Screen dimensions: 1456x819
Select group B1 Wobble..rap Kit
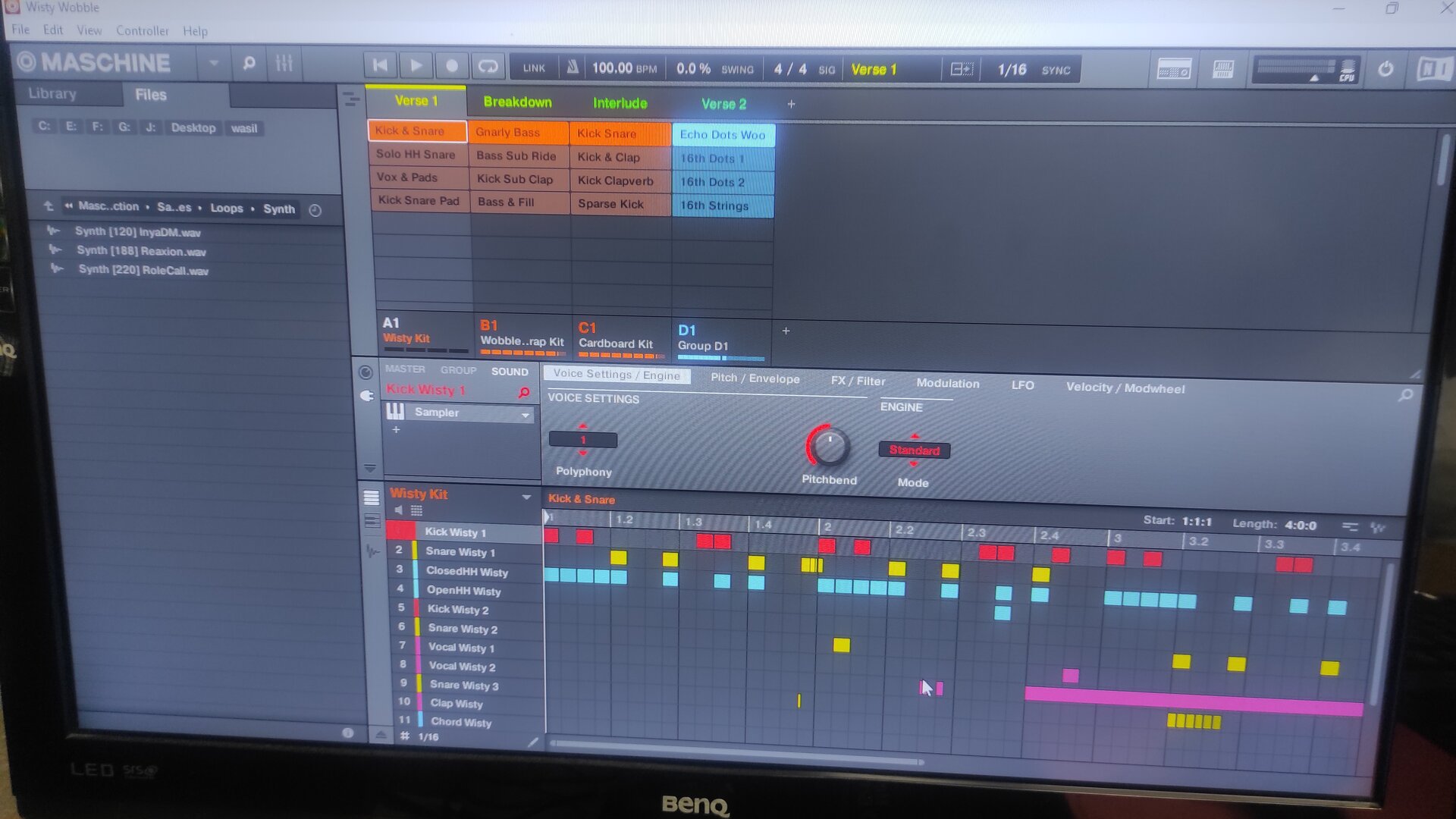pyautogui.click(x=522, y=337)
